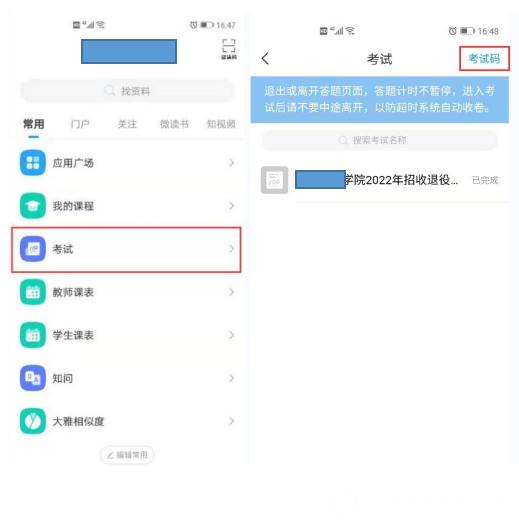Tap the scan QR code icon
This screenshot has width=519, height=530.
[x=229, y=49]
